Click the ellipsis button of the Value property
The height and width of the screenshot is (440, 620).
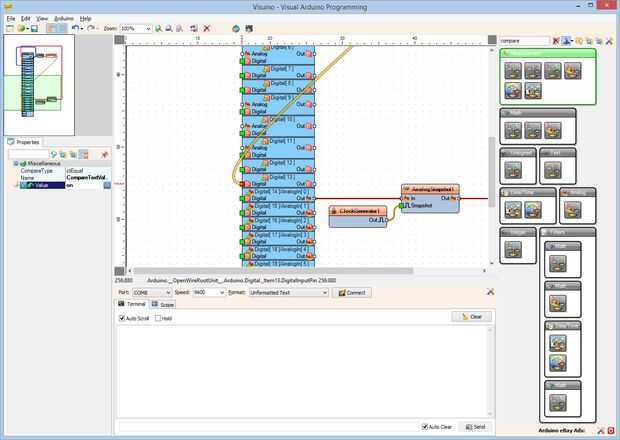tap(107, 185)
